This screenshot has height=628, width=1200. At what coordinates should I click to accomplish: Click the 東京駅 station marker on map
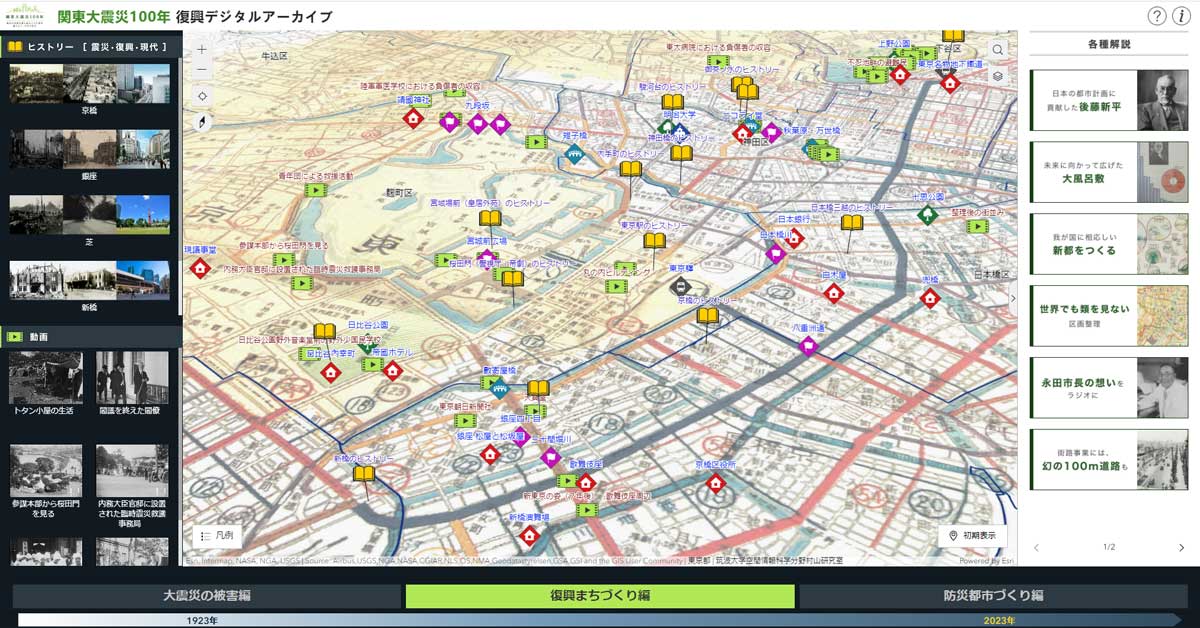point(680,286)
